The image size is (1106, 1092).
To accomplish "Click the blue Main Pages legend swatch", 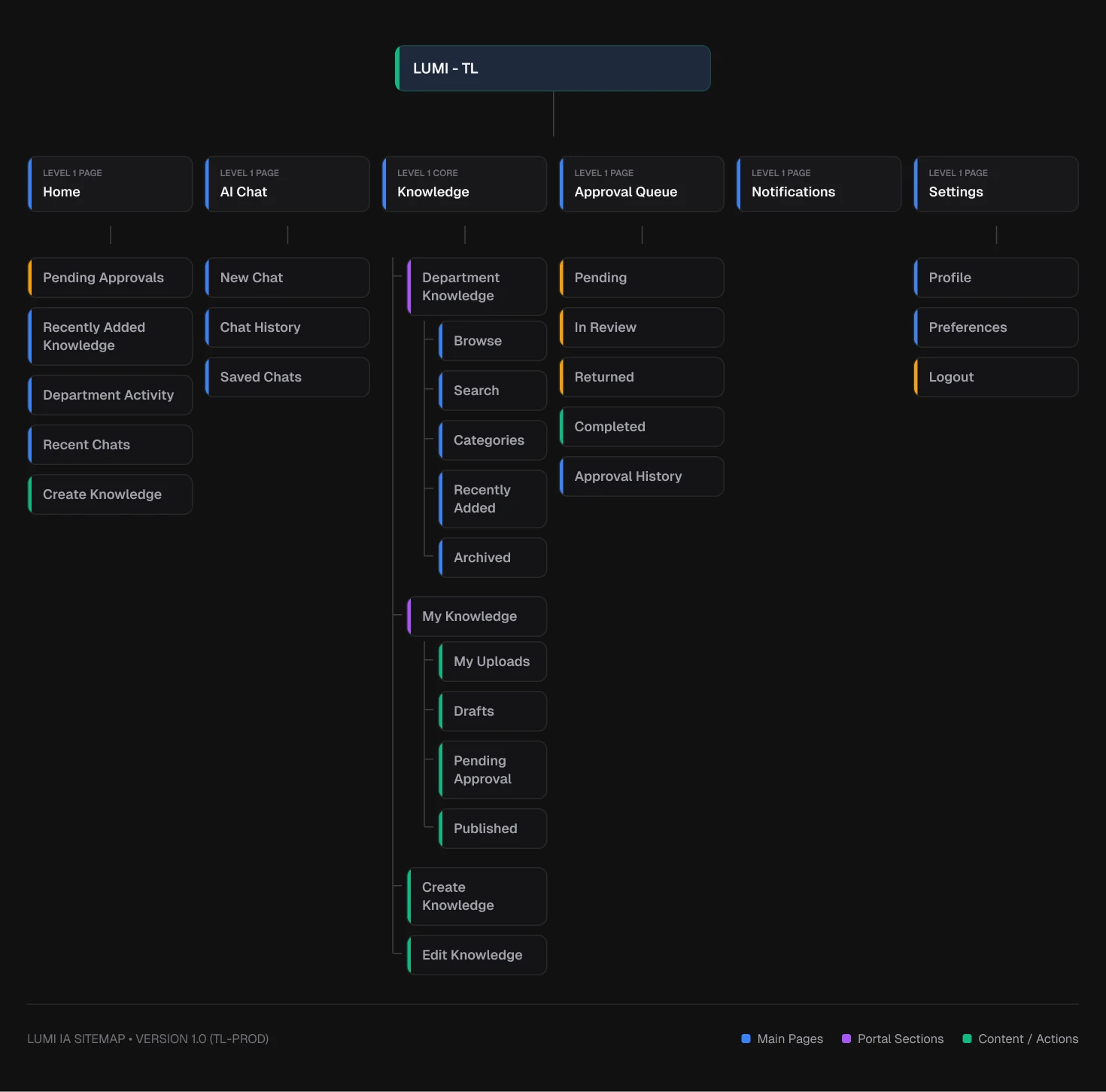I will 746,1039.
